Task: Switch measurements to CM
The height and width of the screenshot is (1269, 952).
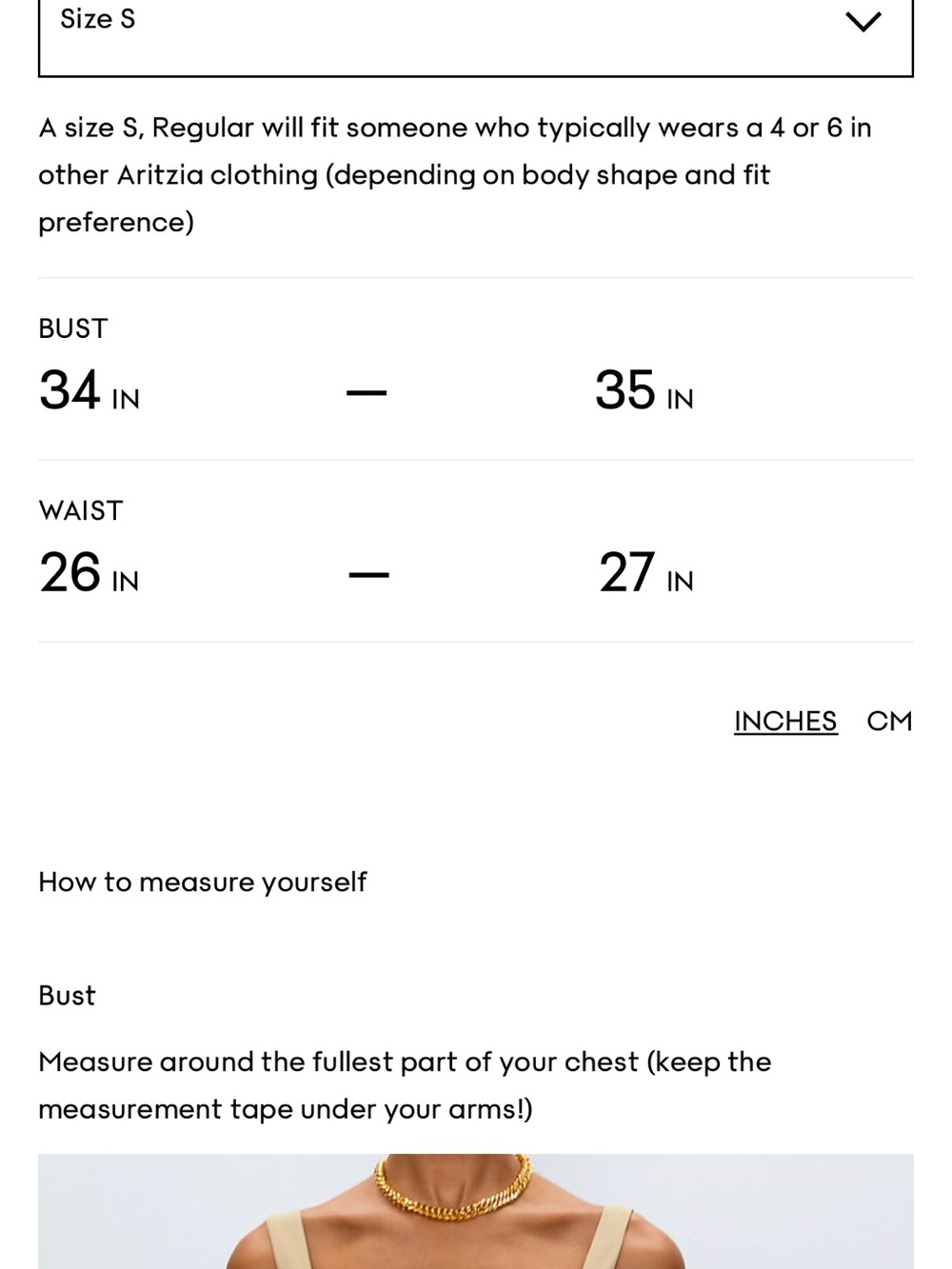Action: point(889,722)
